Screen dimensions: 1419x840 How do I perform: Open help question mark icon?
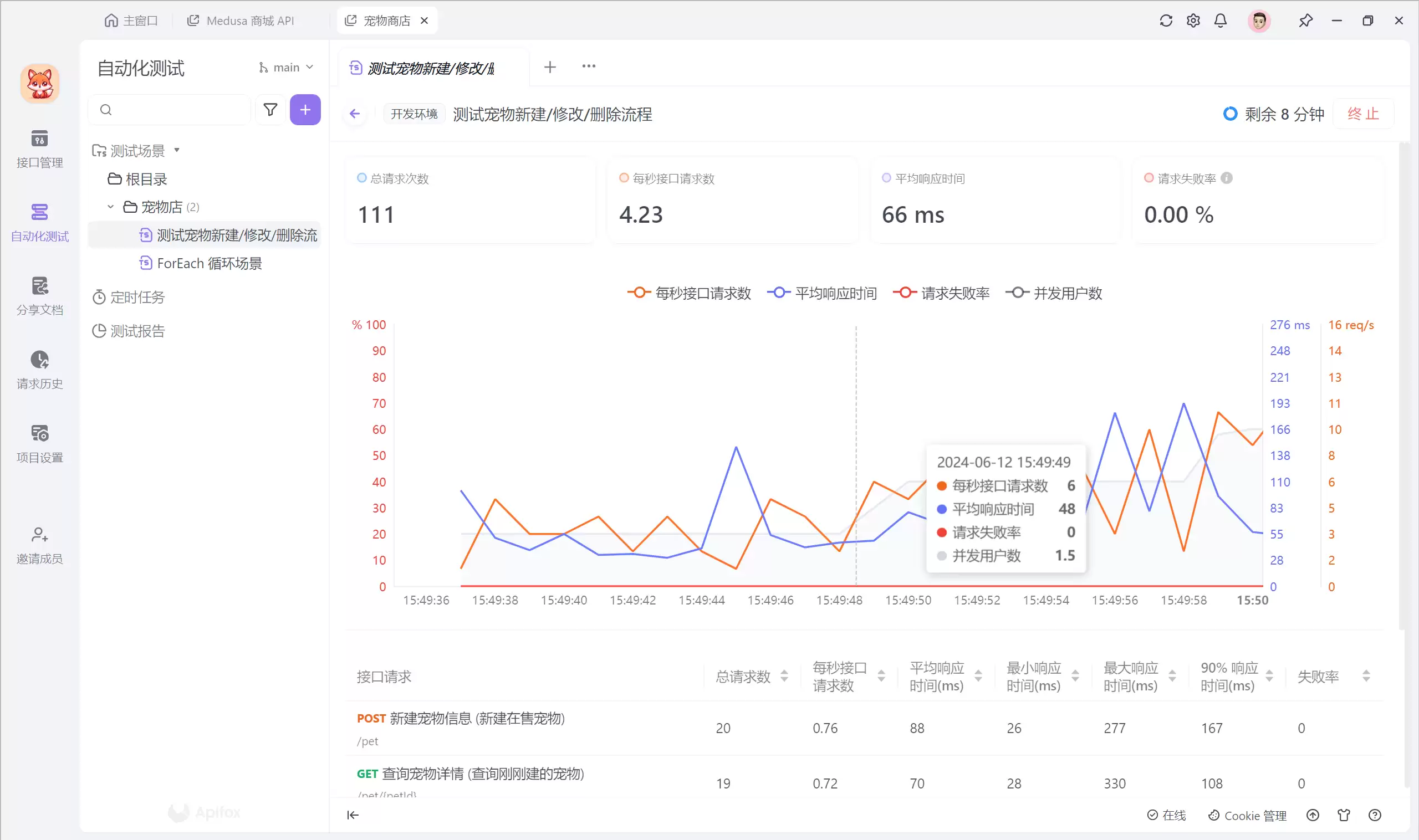[x=1374, y=815]
